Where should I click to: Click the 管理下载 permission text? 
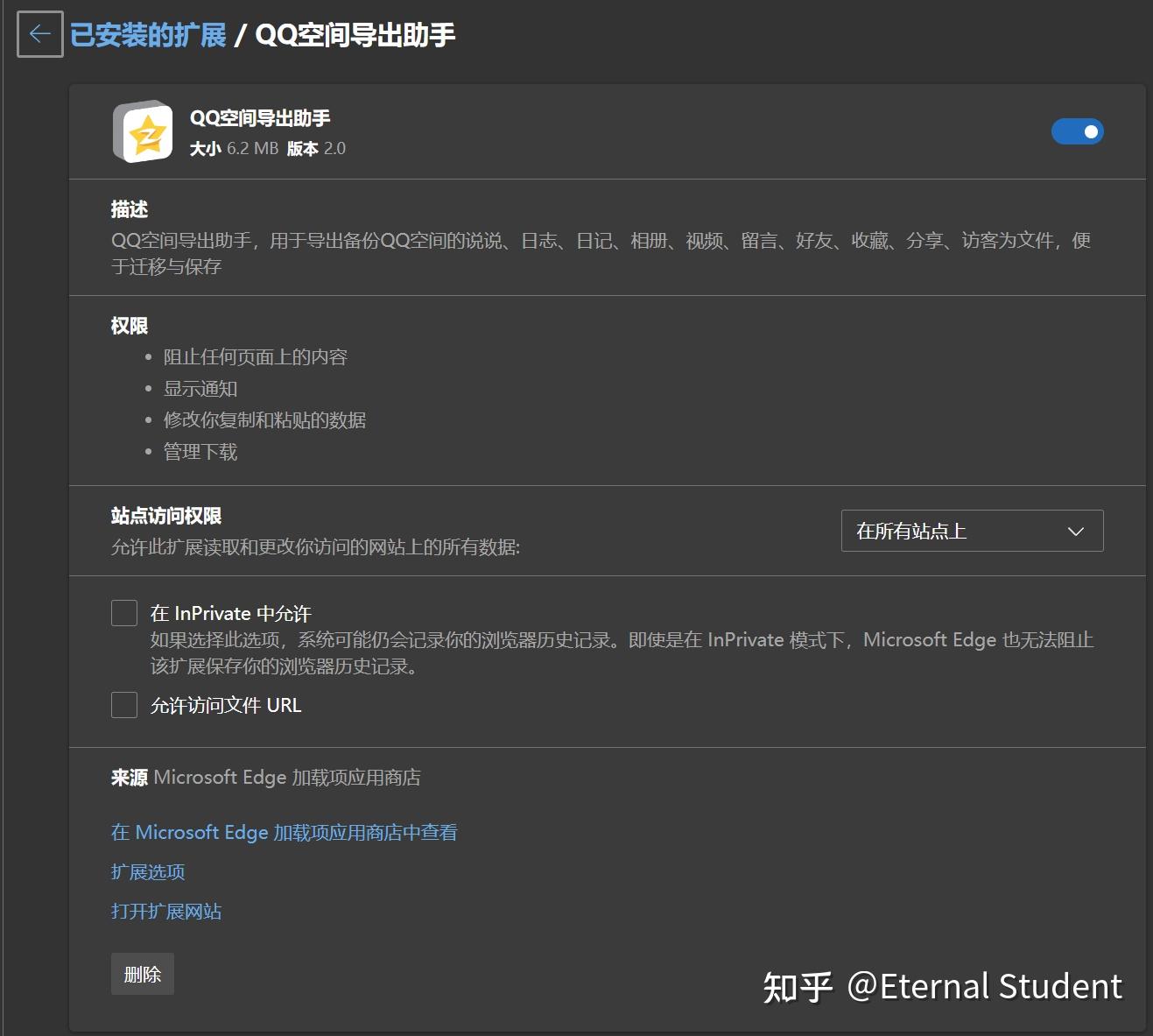pos(200,452)
